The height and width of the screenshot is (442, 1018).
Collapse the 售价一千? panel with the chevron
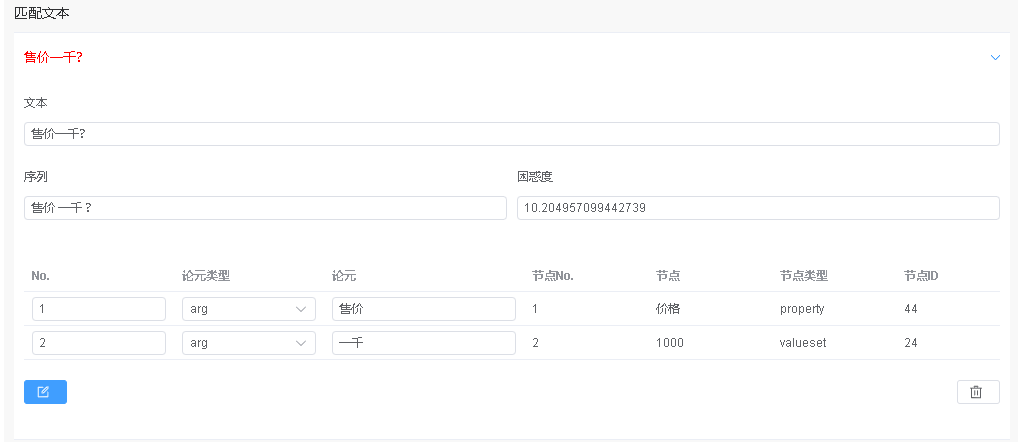pos(994,58)
